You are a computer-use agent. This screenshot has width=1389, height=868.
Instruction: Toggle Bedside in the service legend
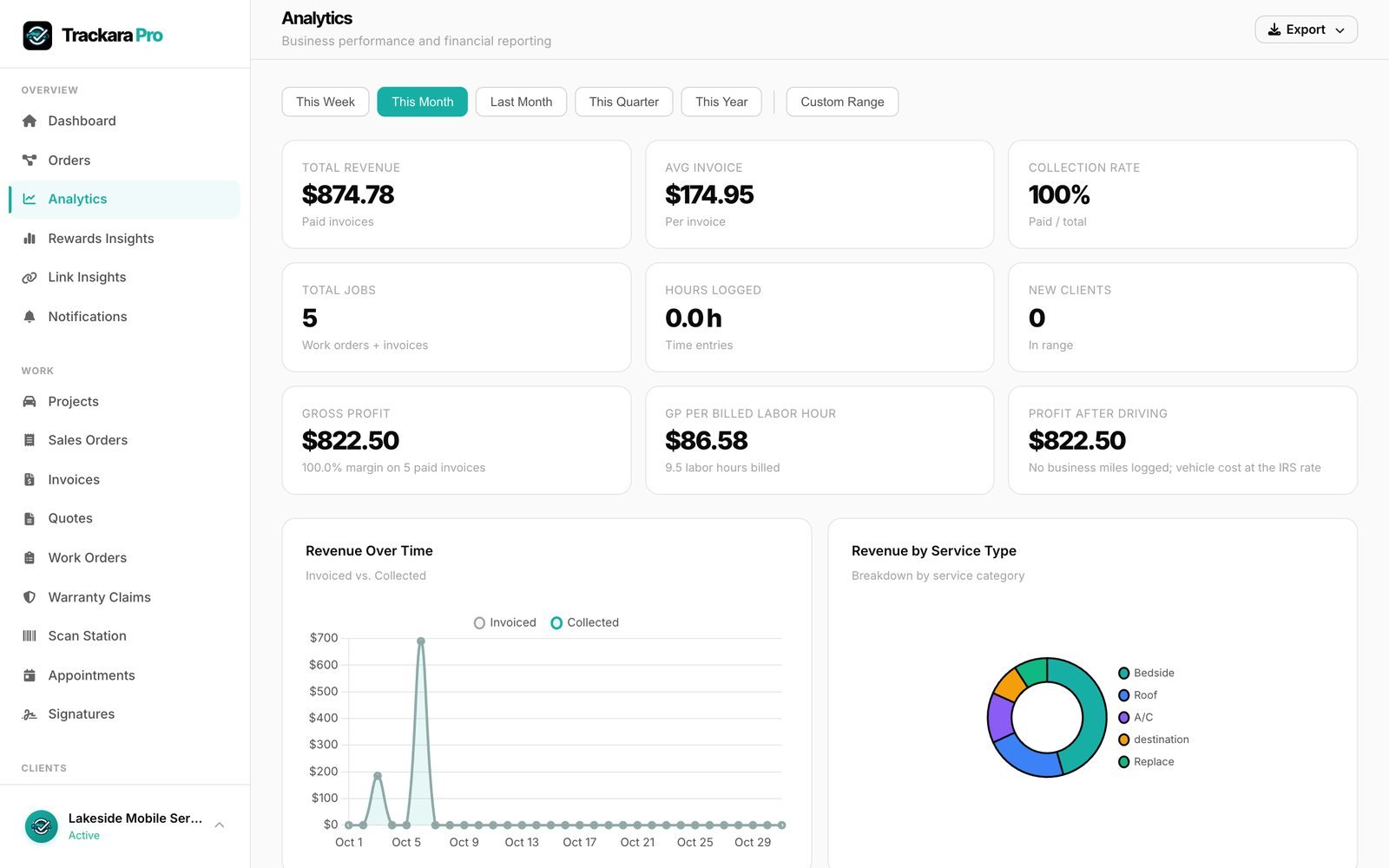pos(1146,673)
